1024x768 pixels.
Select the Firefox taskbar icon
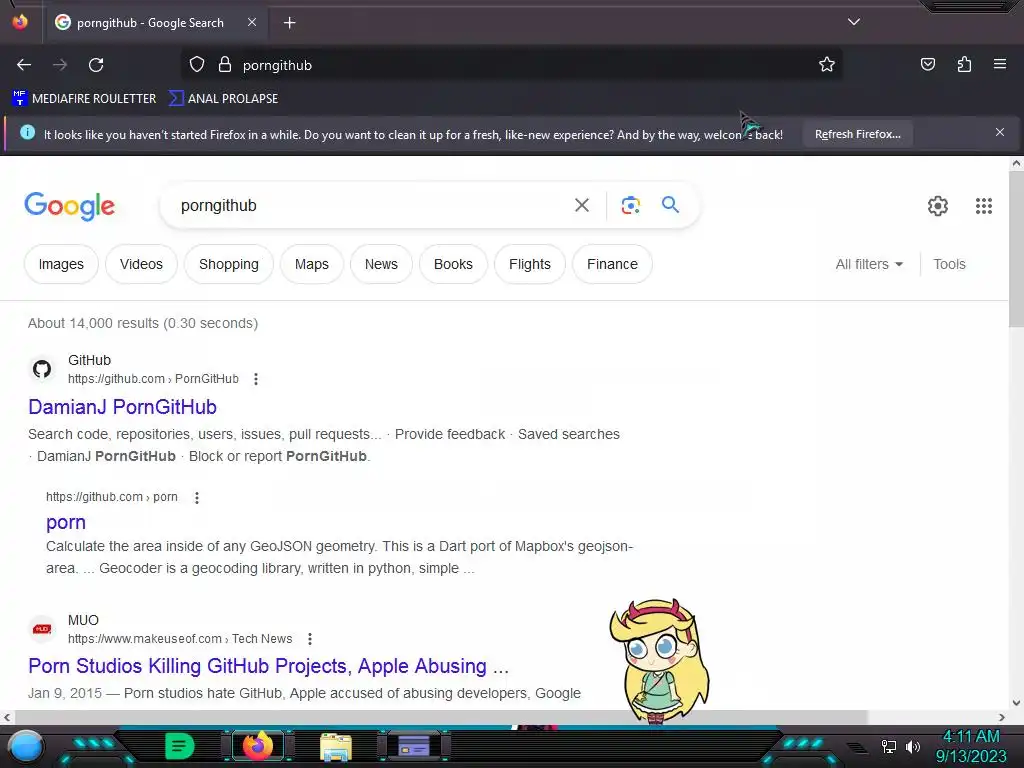click(x=257, y=746)
